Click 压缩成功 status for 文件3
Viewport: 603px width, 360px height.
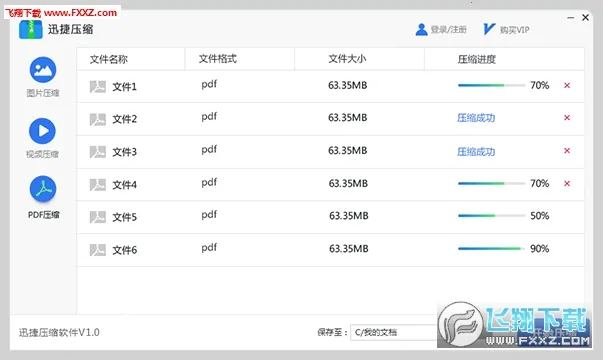[476, 152]
